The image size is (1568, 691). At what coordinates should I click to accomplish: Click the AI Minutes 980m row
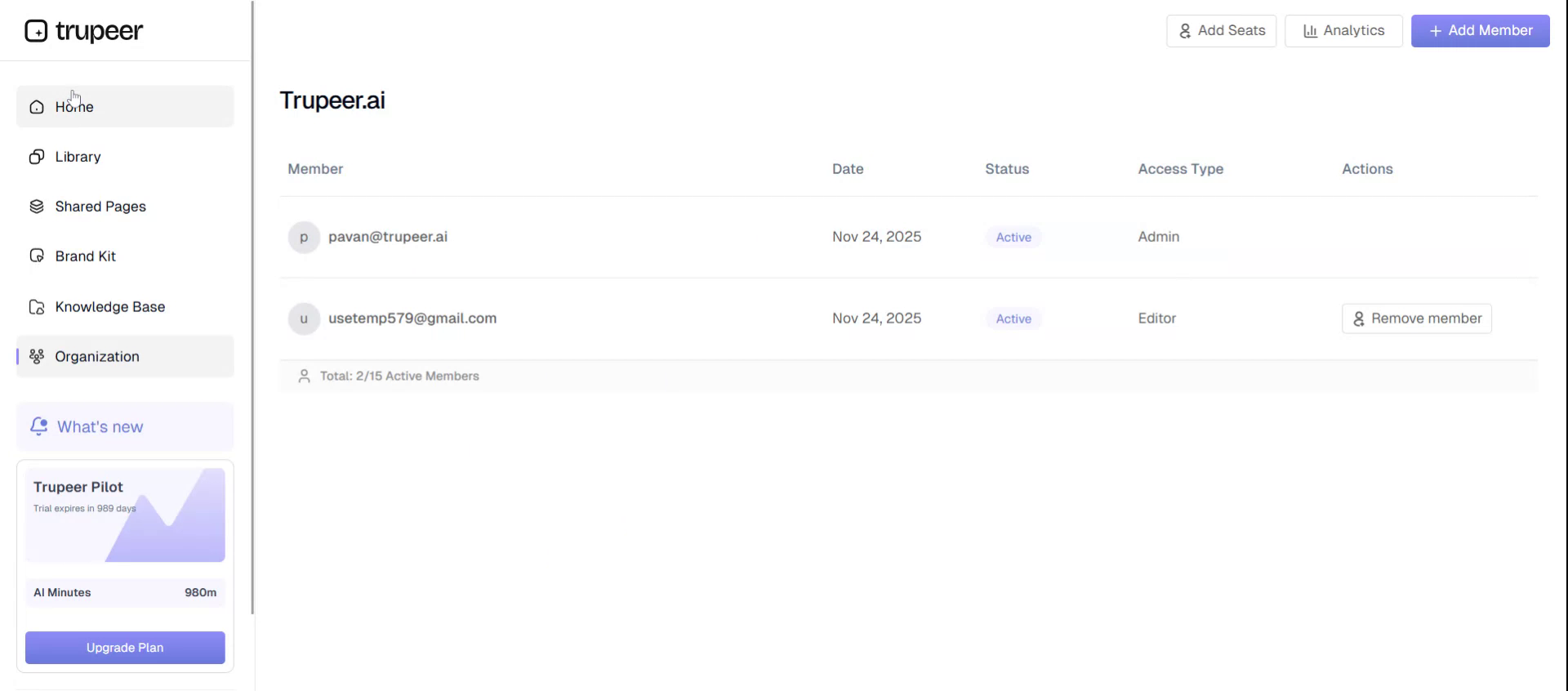pos(125,593)
